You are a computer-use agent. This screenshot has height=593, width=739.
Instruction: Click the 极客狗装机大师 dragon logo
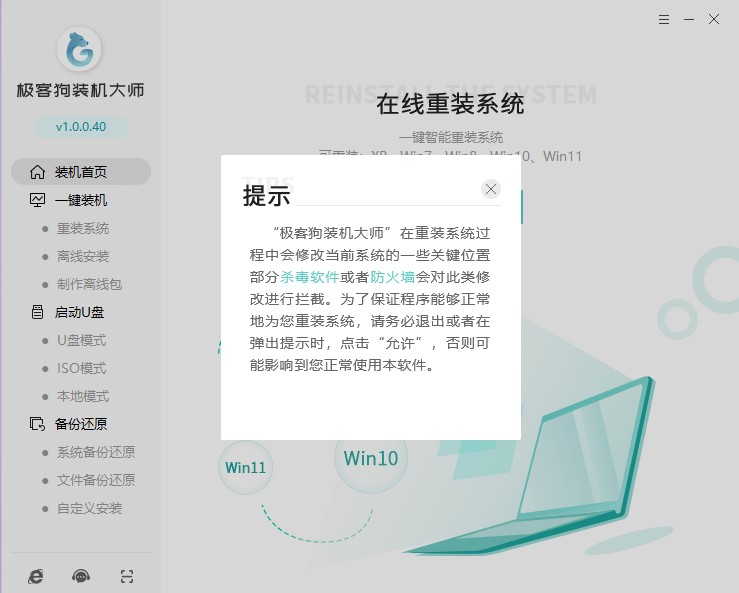[80, 51]
